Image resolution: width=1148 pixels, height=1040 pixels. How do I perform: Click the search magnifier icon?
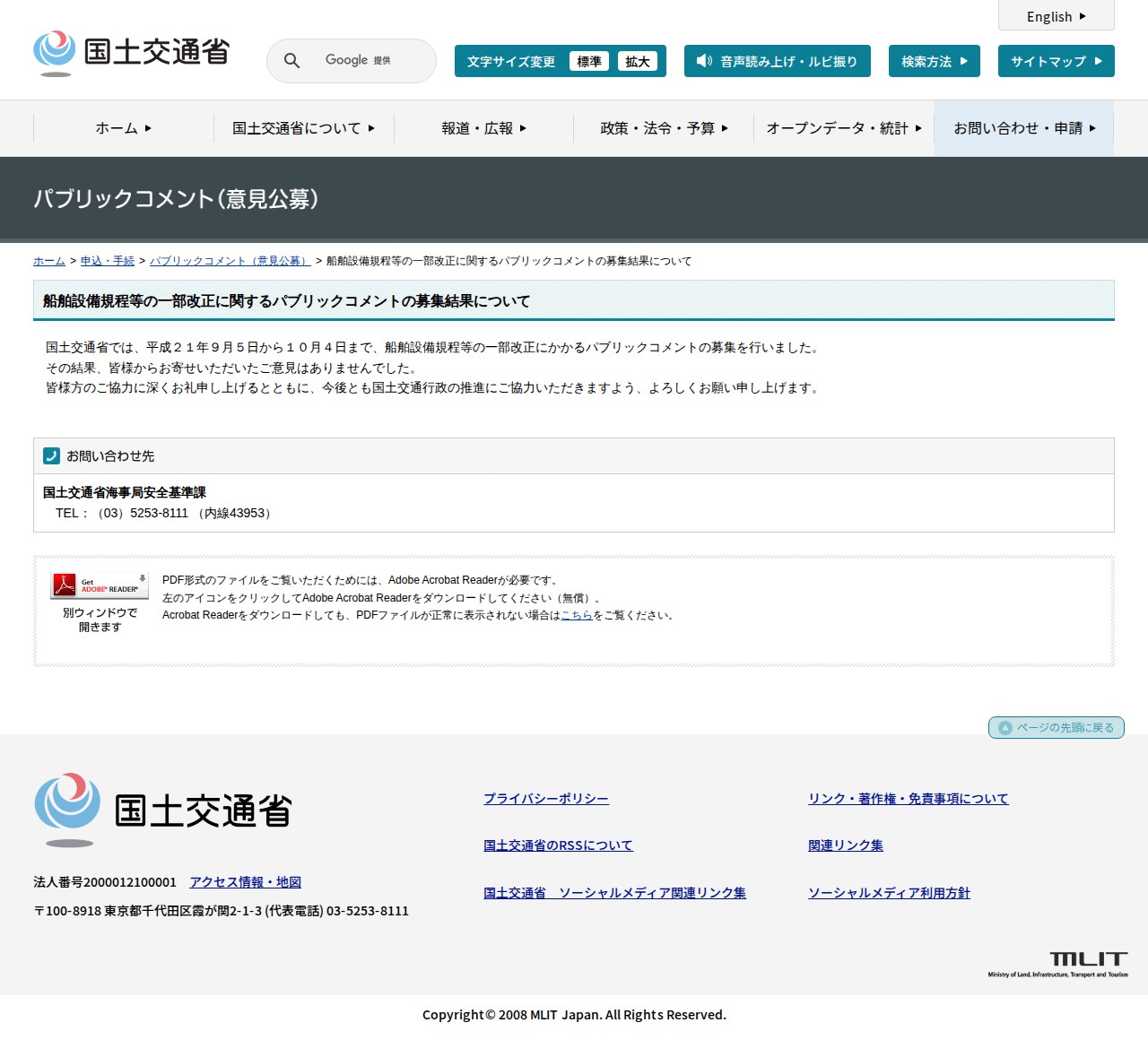click(291, 61)
